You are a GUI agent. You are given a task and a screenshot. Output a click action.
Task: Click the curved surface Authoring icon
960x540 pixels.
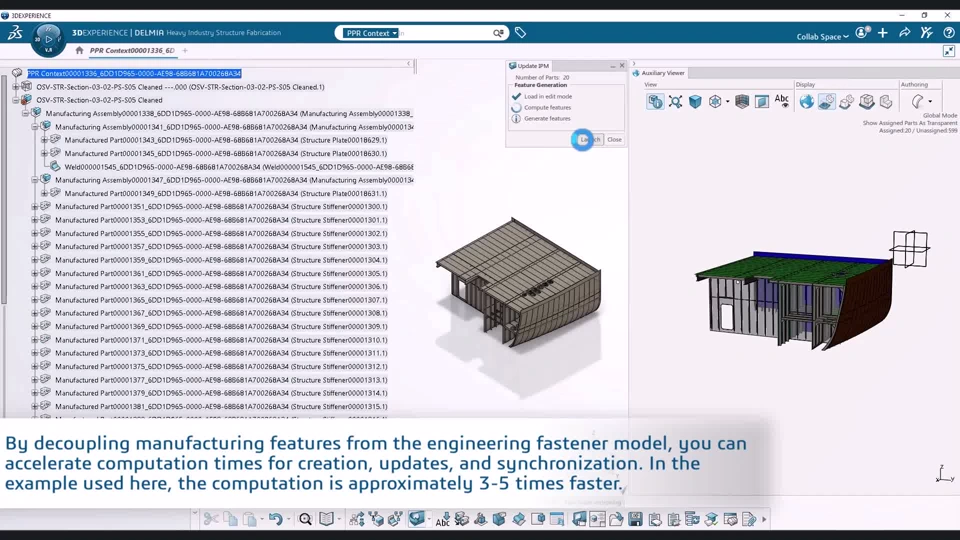pos(917,101)
